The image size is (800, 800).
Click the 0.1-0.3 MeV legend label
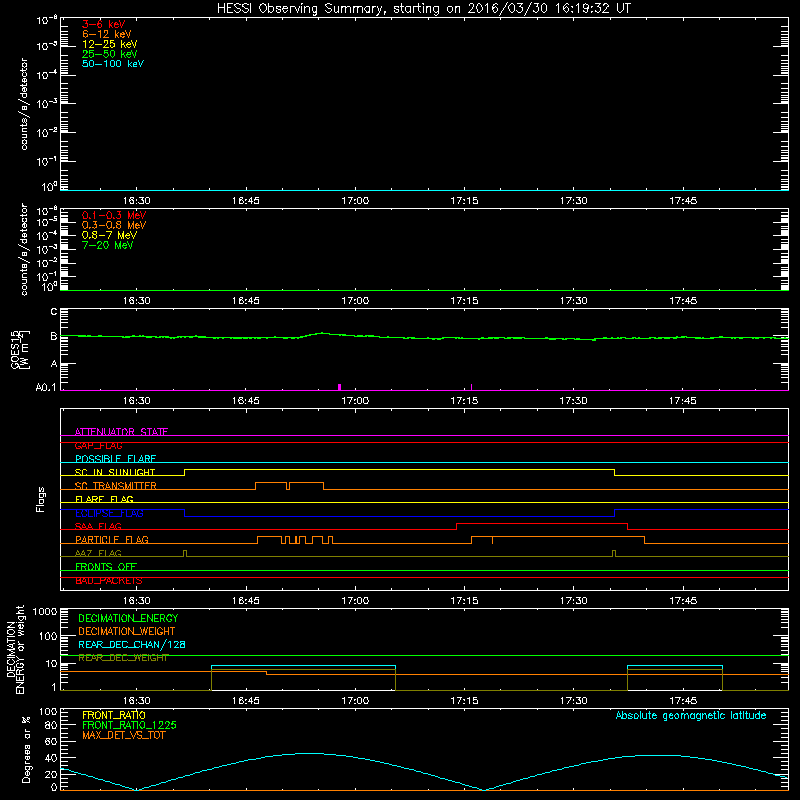114,215
